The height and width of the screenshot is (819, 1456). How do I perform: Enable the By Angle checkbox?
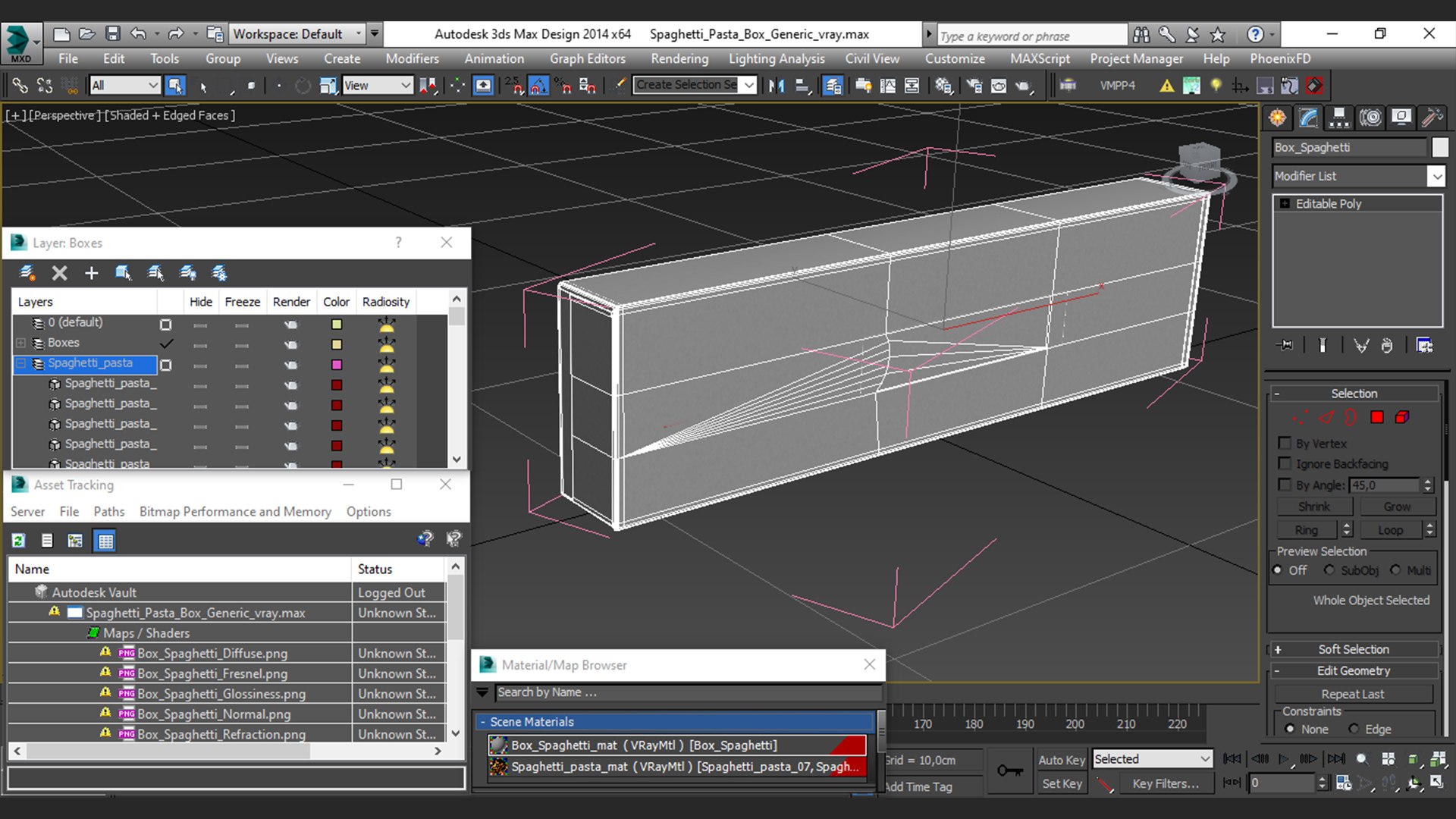1285,485
